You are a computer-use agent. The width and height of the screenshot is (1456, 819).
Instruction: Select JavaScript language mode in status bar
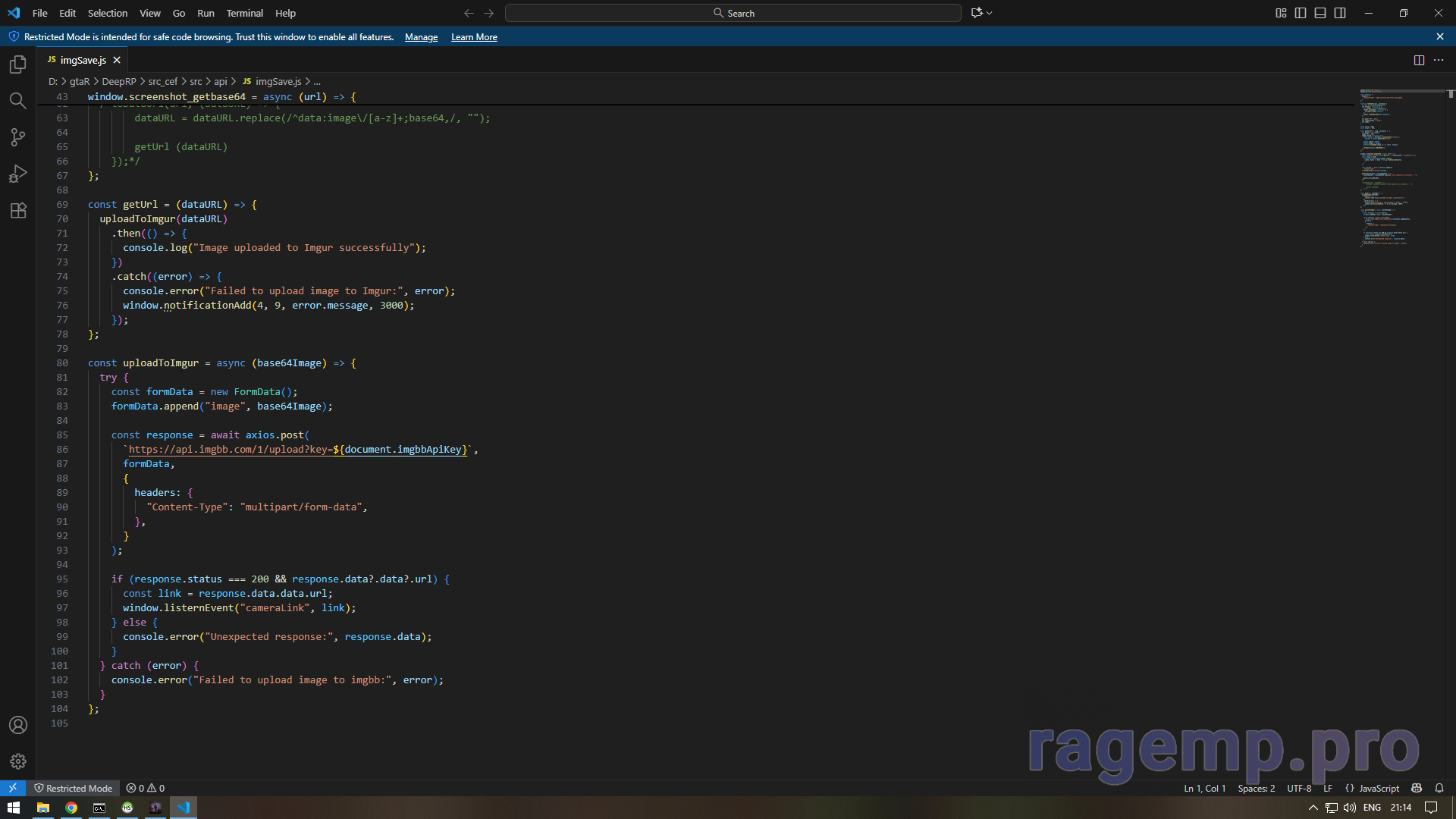tap(1379, 789)
